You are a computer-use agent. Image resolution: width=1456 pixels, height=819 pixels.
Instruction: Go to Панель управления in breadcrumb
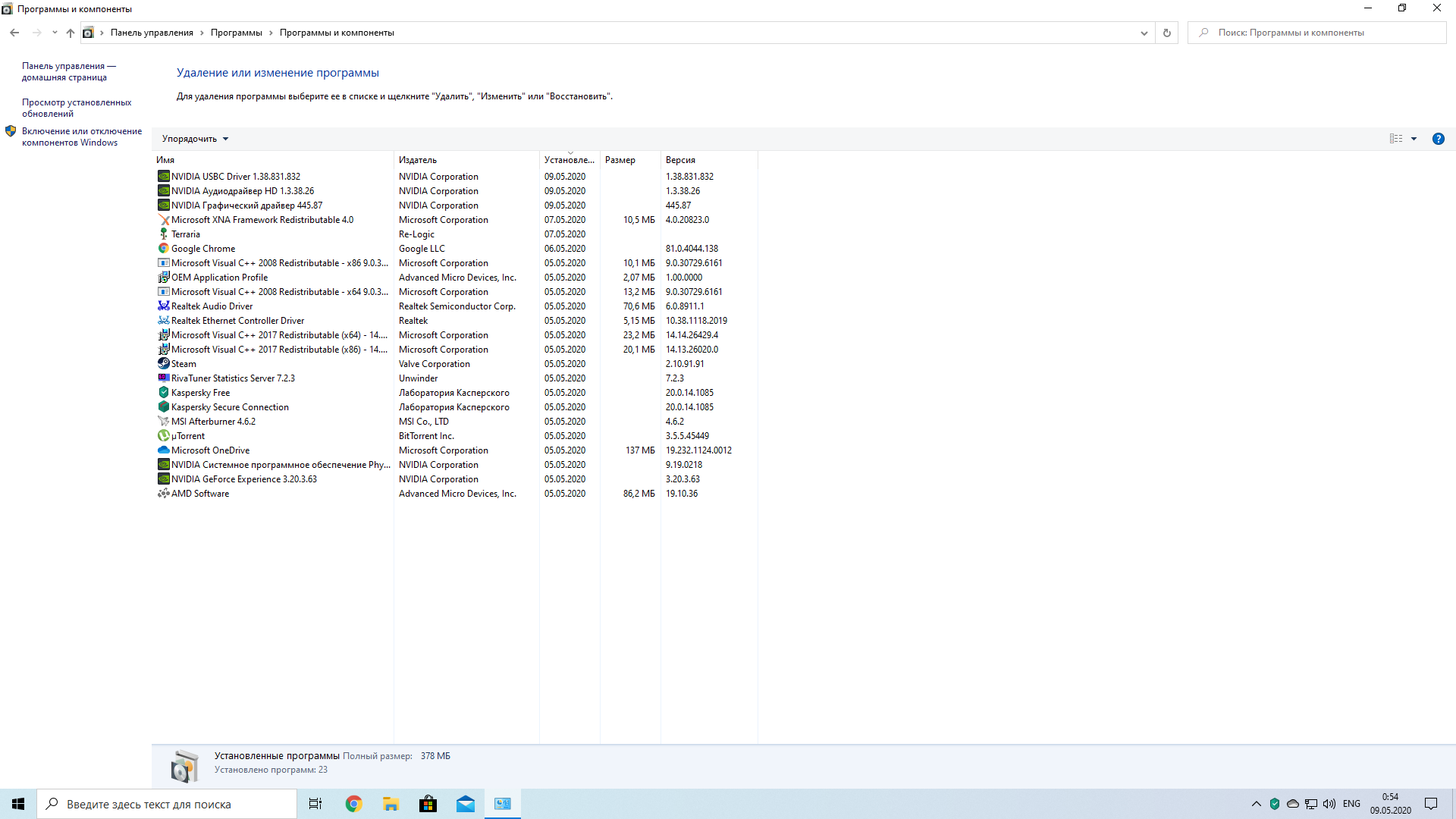point(152,33)
